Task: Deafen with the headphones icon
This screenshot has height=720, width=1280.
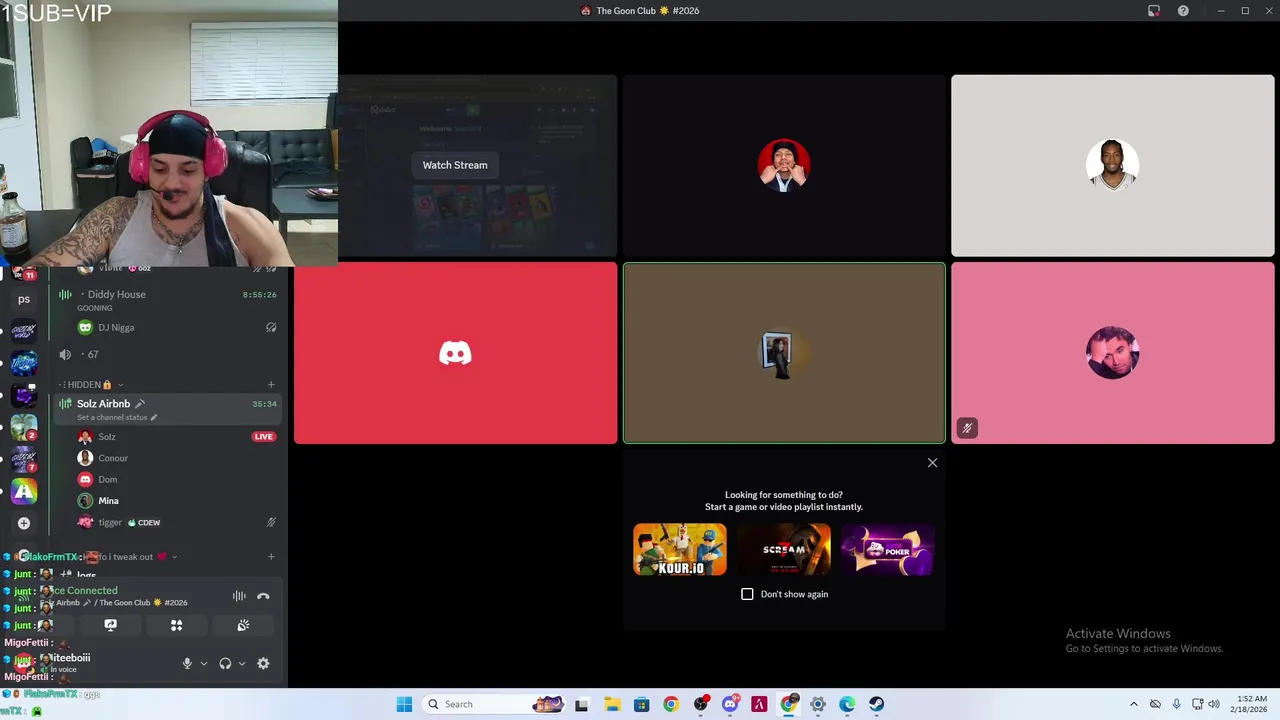Action: point(225,663)
